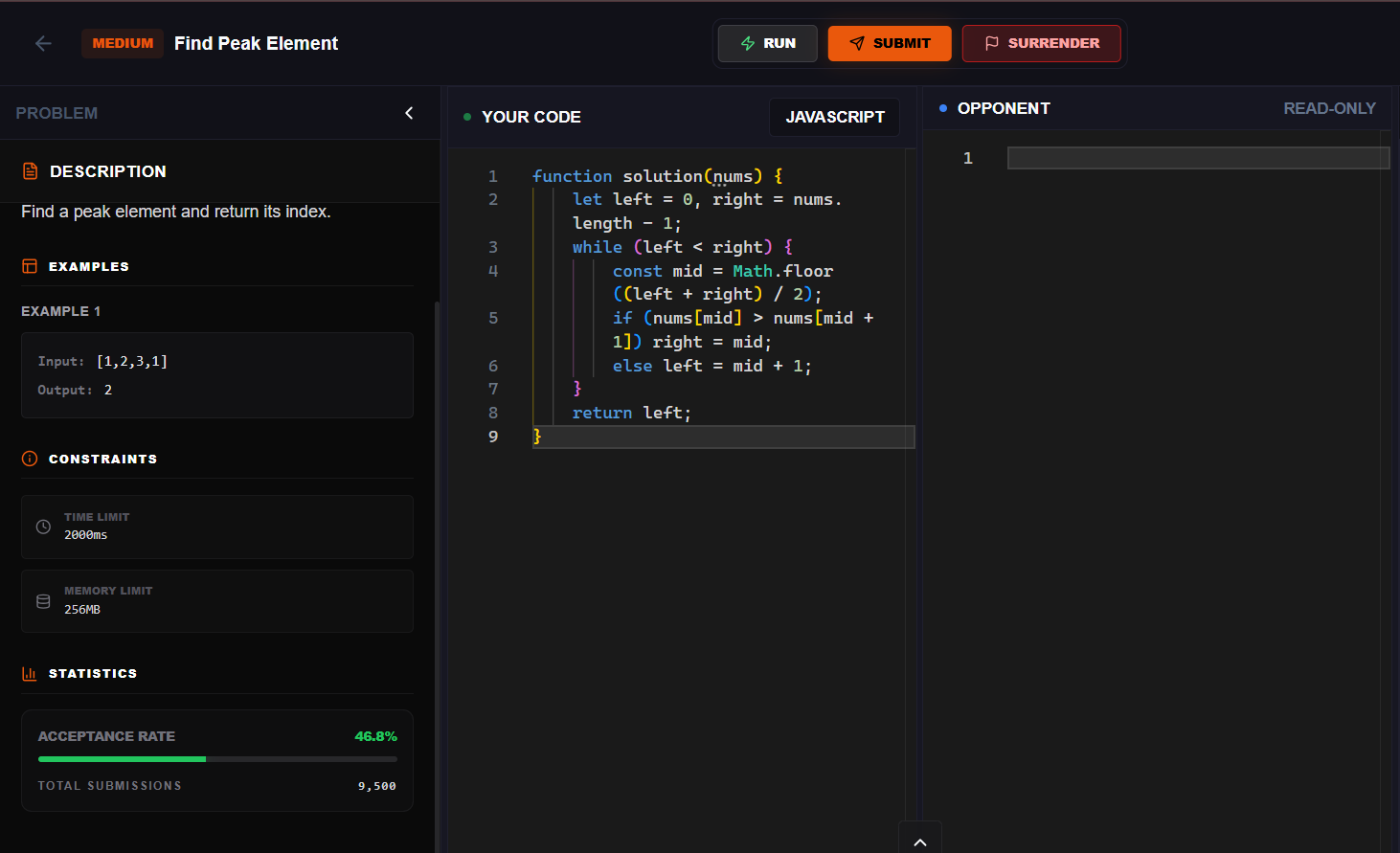This screenshot has width=1400, height=853.
Task: Open the JAVASCRIPT language selector
Action: (x=835, y=117)
